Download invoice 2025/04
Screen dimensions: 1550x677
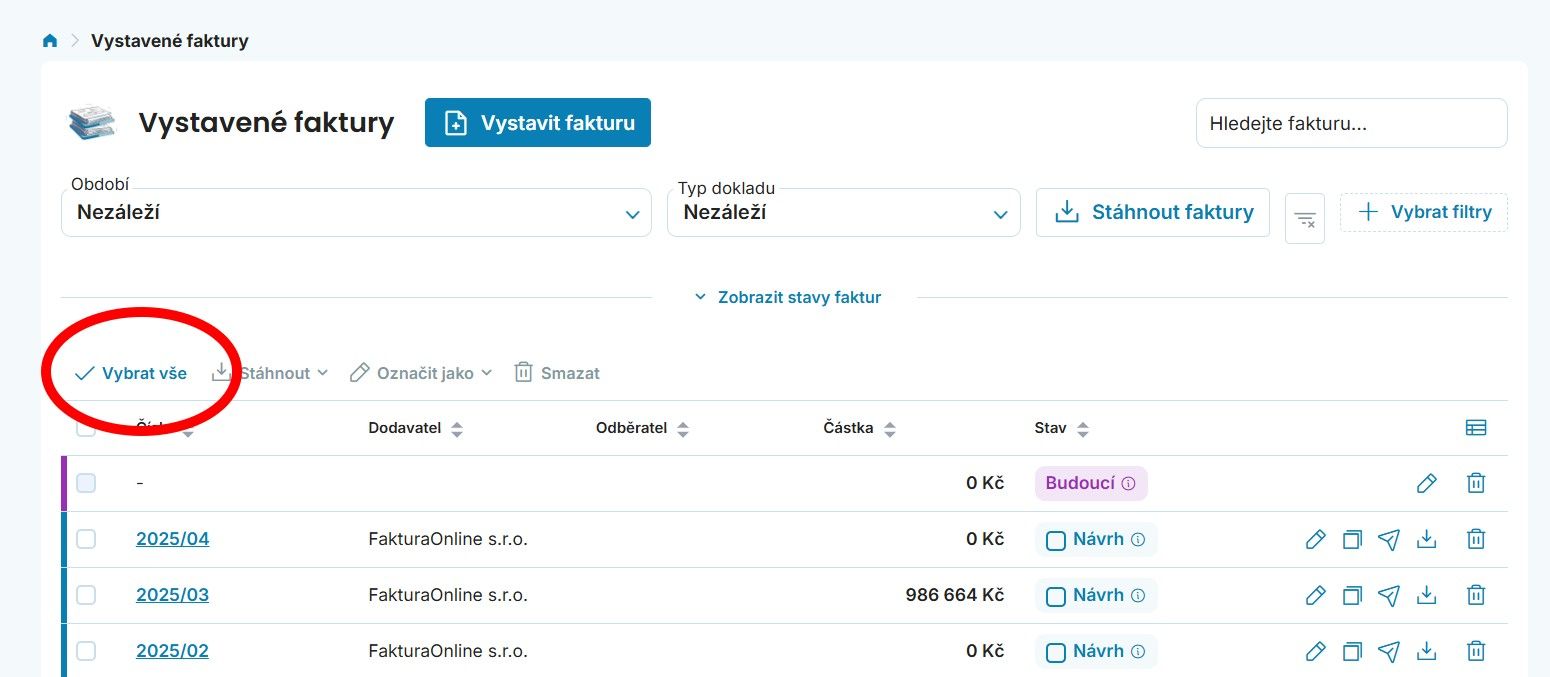(1427, 539)
